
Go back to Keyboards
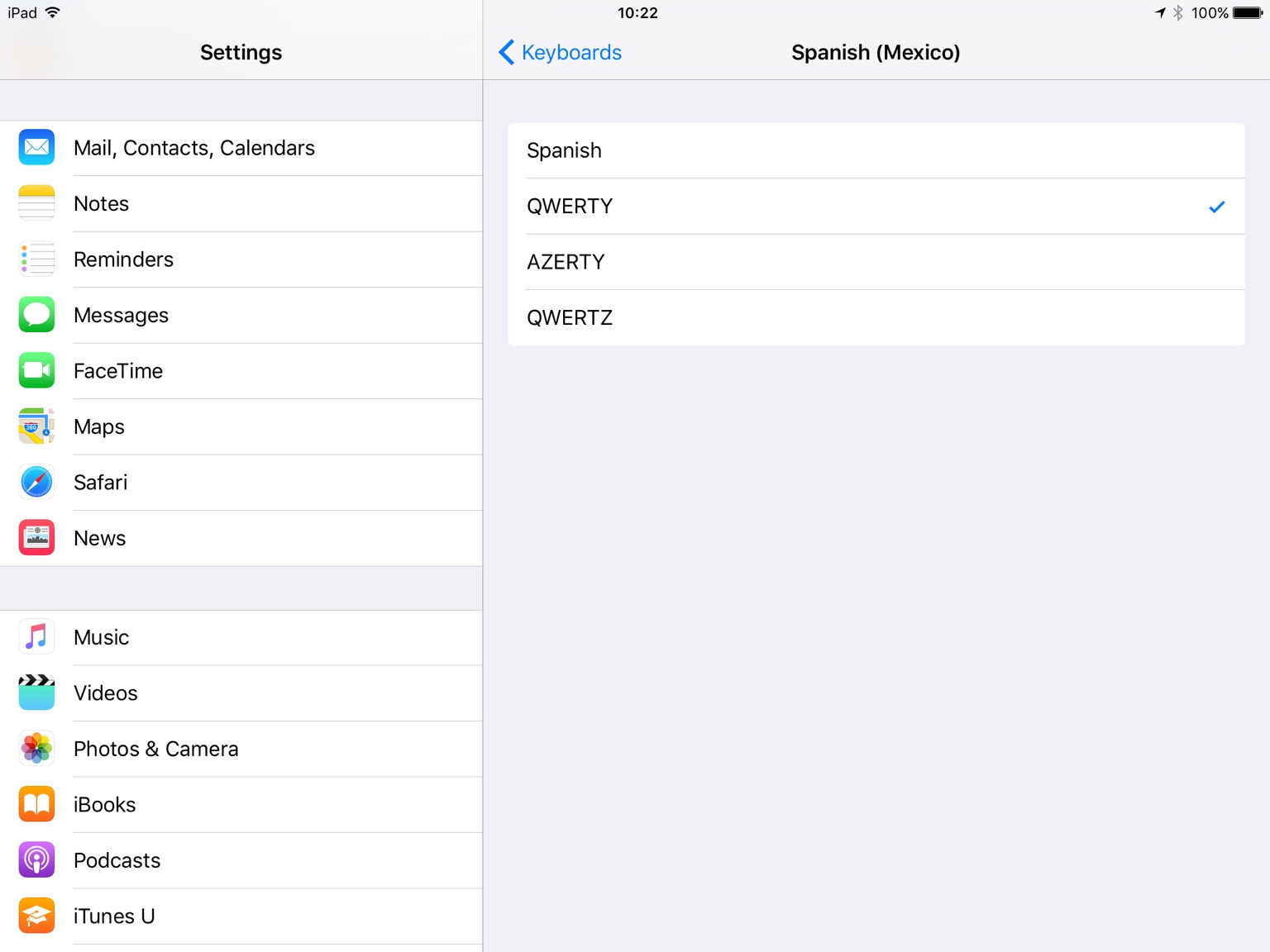560,53
